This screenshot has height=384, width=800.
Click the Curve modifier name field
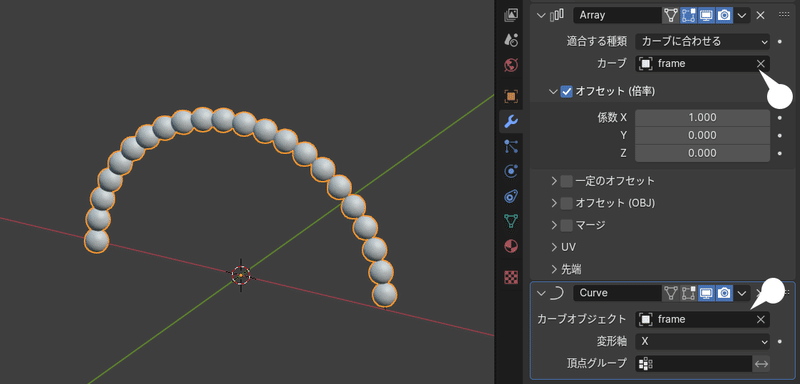tap(617, 293)
